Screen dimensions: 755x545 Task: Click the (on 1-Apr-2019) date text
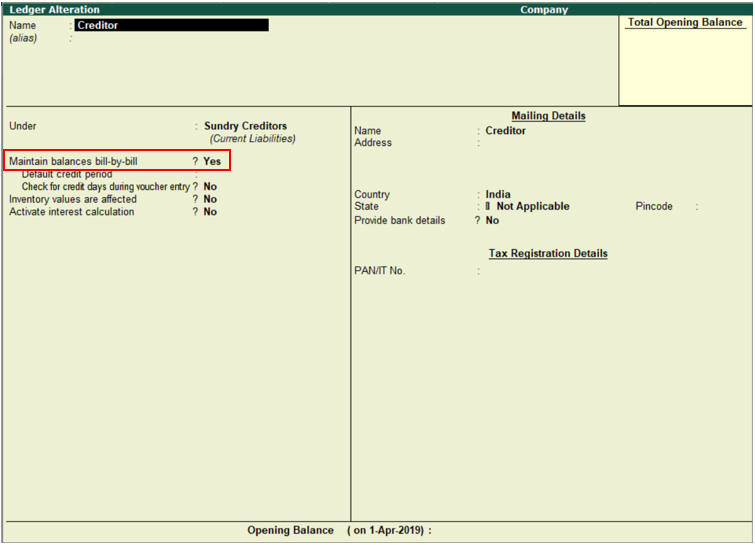(386, 530)
